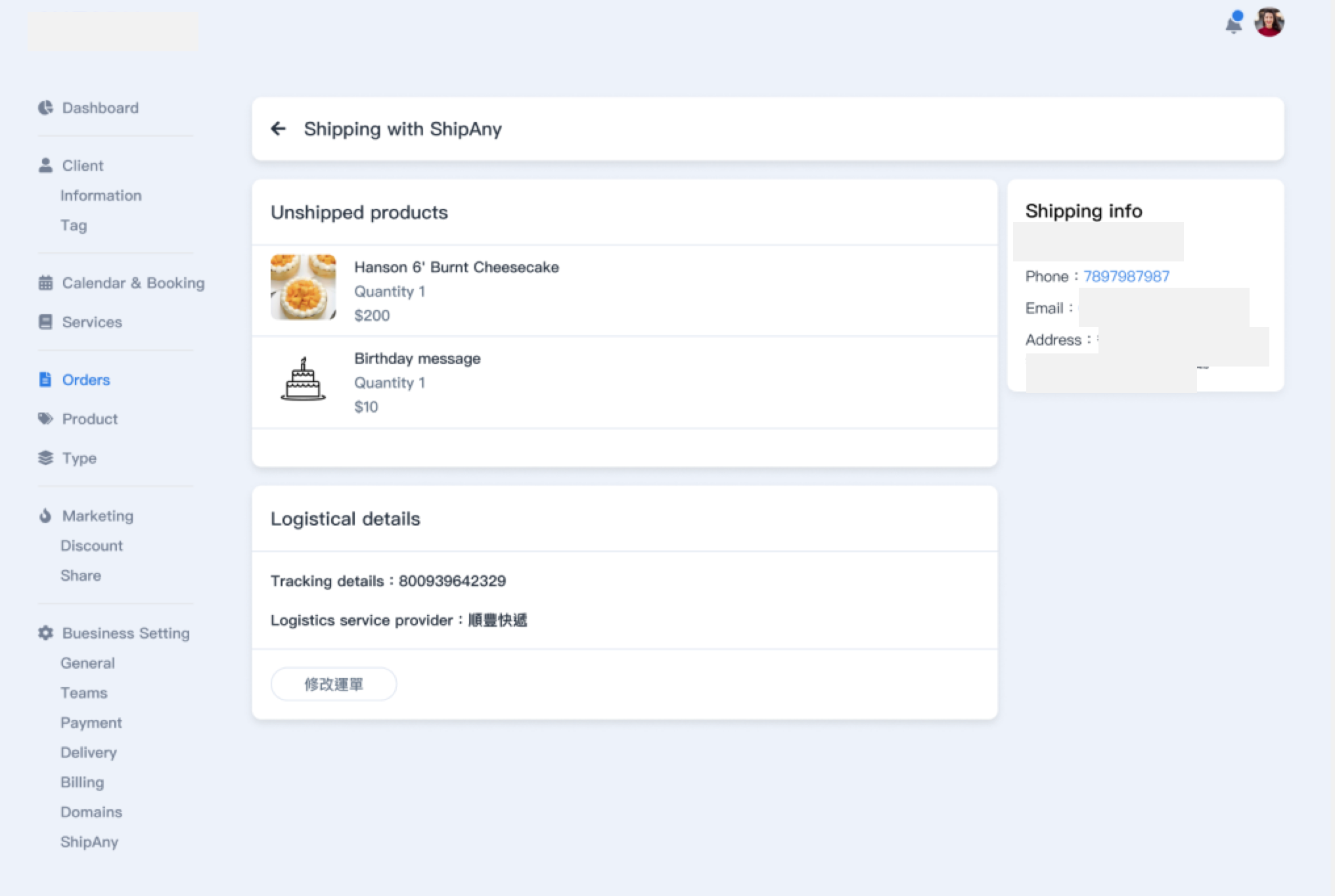This screenshot has width=1335, height=896.
Task: Click the back arrow beside Shipping with ShipAny
Action: [x=279, y=129]
